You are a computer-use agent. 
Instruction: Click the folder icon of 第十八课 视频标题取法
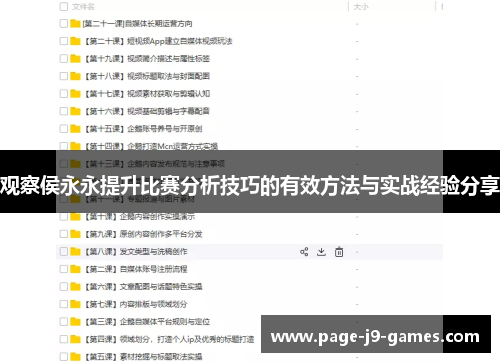[x=75, y=76]
